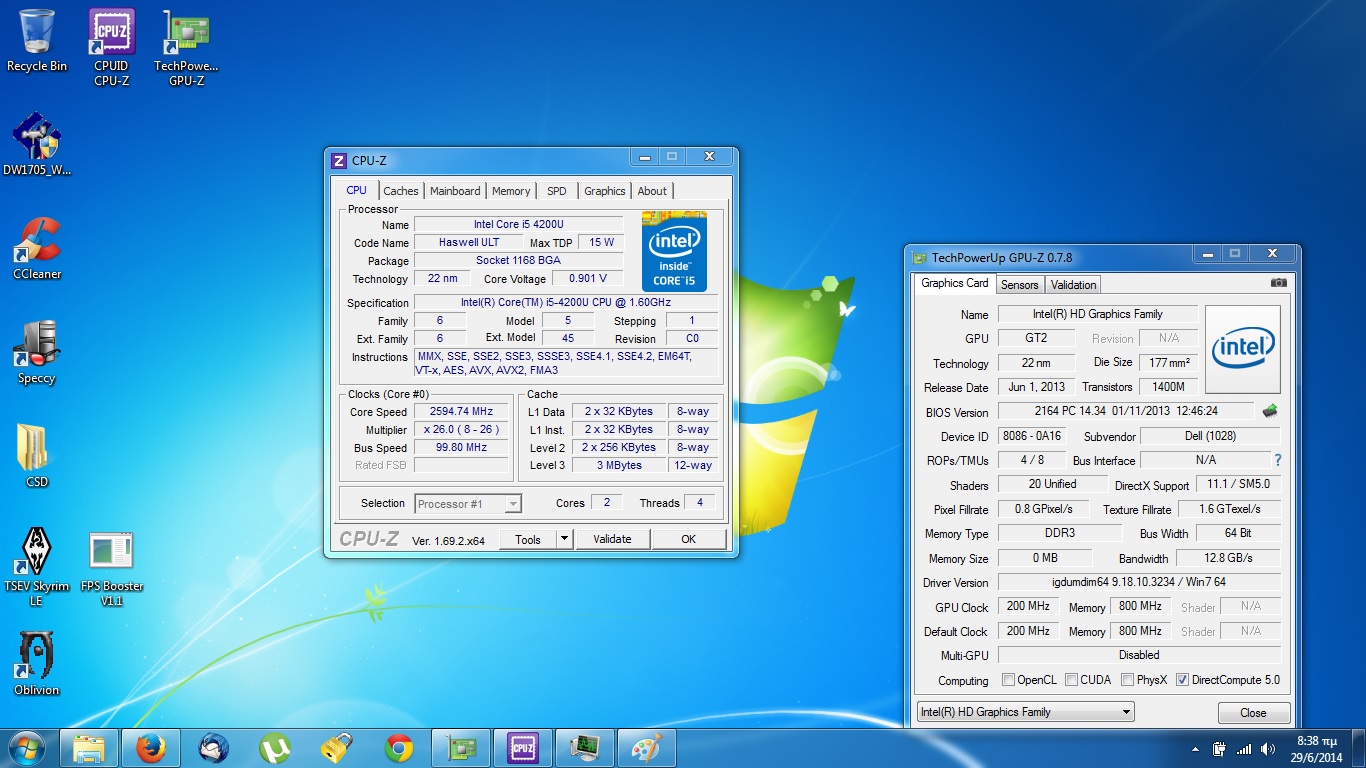The height and width of the screenshot is (768, 1366).
Task: Click the CPU-Z Specification field
Action: (566, 302)
